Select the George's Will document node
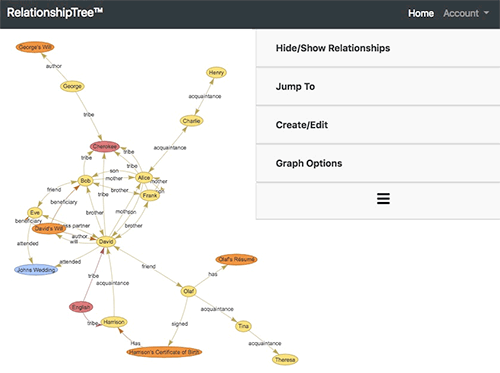500x373 pixels. click(35, 47)
